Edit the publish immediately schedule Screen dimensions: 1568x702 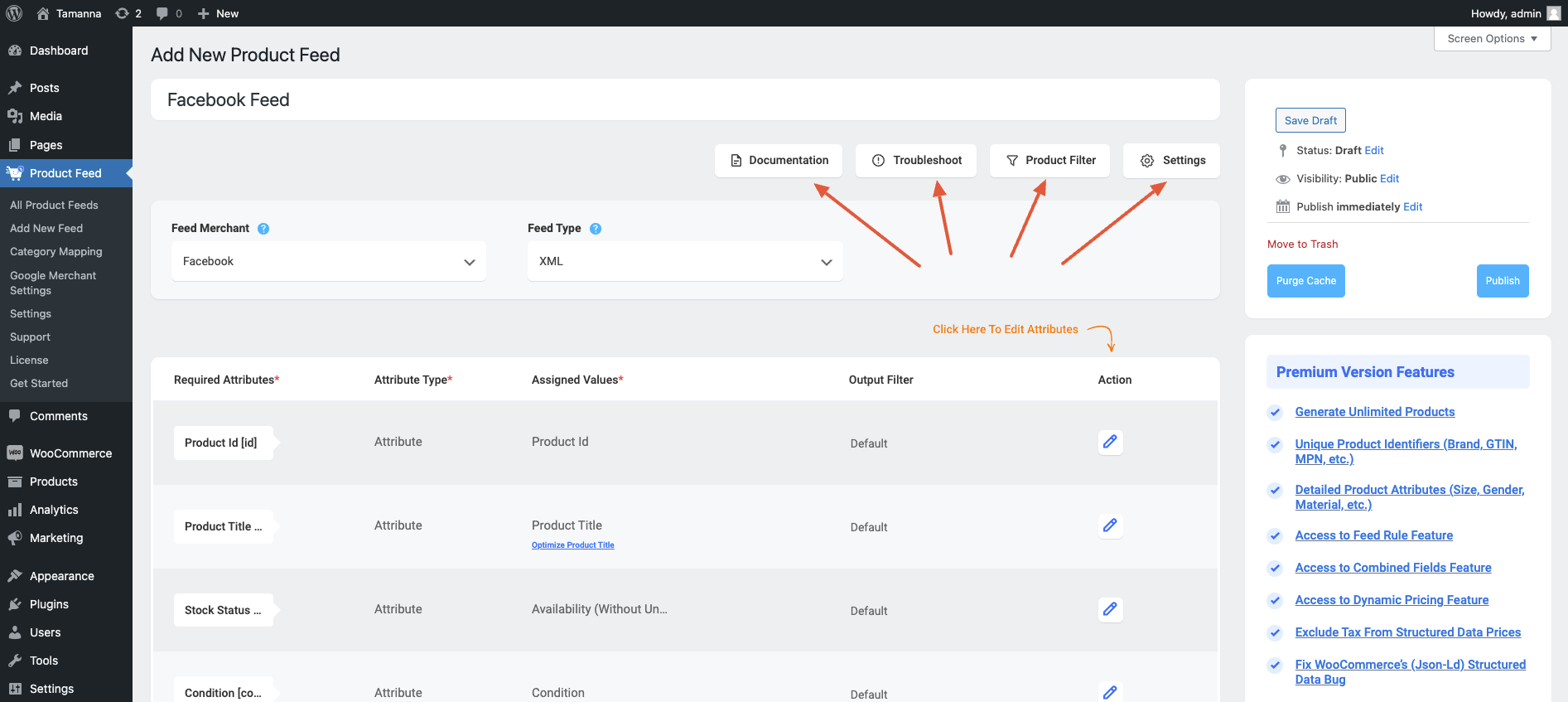pyautogui.click(x=1412, y=207)
